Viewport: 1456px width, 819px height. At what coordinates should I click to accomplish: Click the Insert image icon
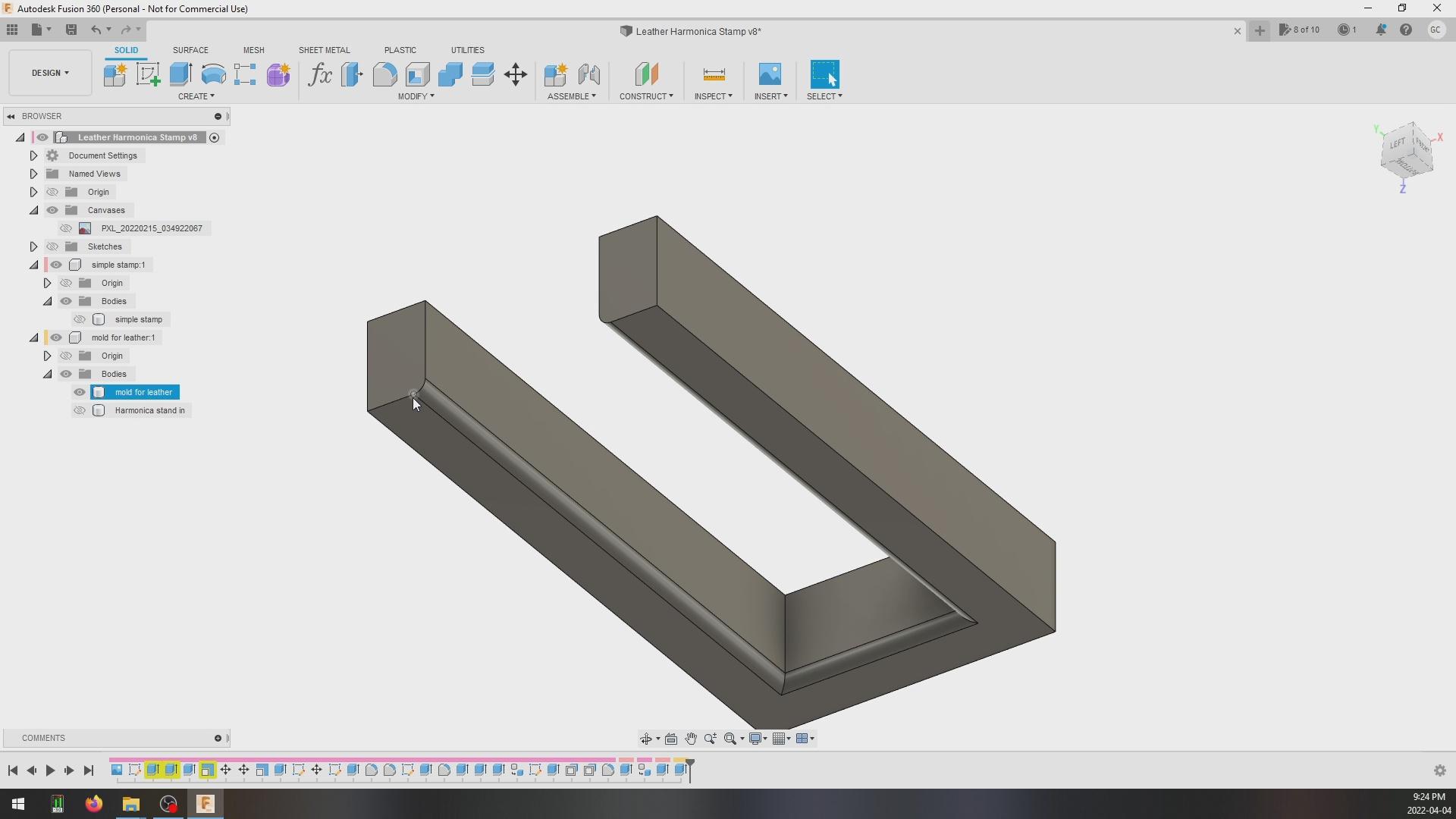point(770,74)
